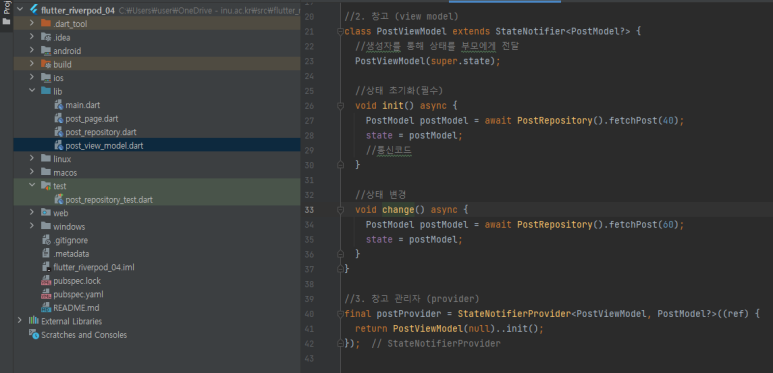Click Flutter project icon at root
773x373 pixels.
(34, 9)
